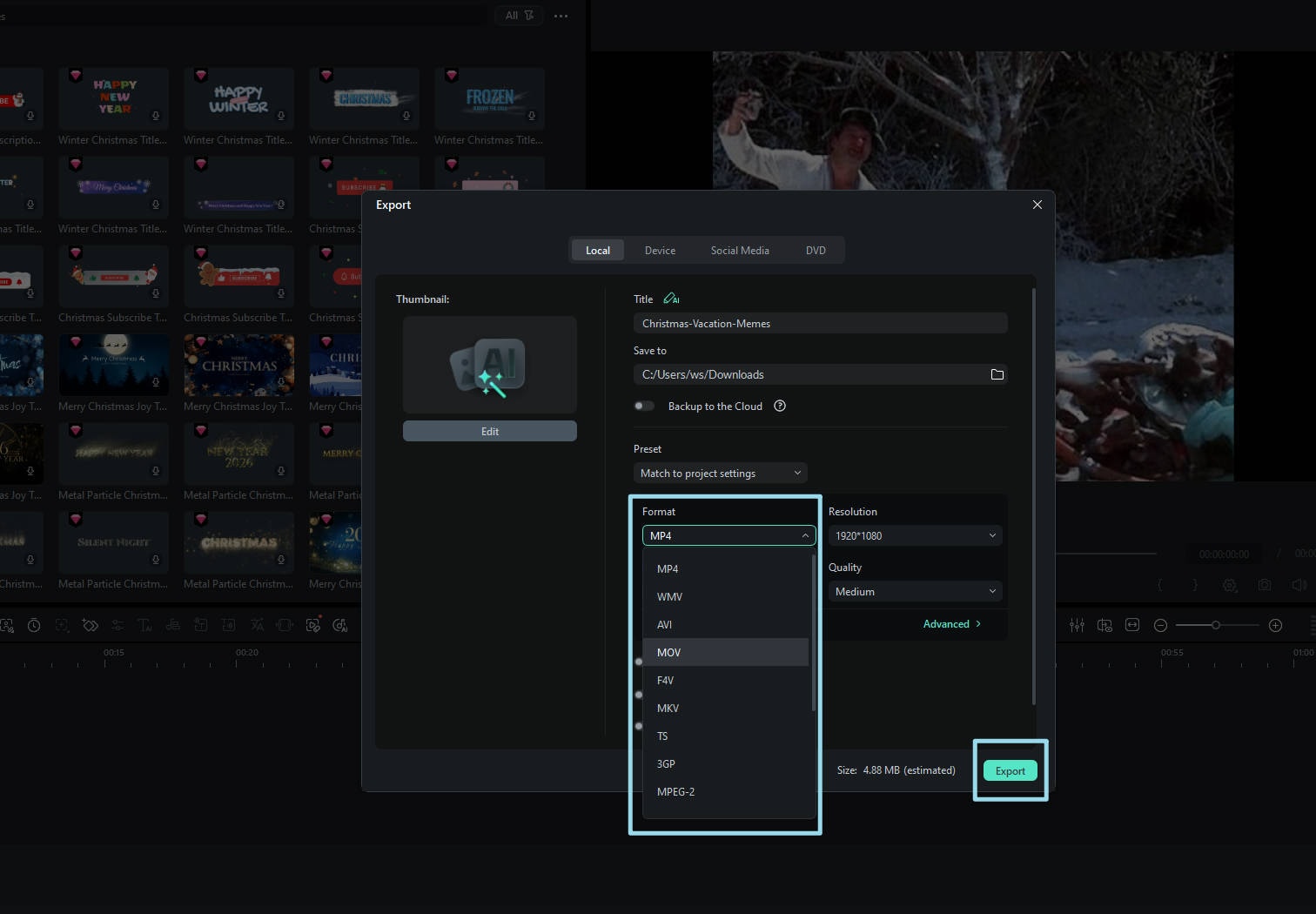The height and width of the screenshot is (914, 1316).
Task: Click the All filter icon in titles panel
Action: click(x=520, y=15)
